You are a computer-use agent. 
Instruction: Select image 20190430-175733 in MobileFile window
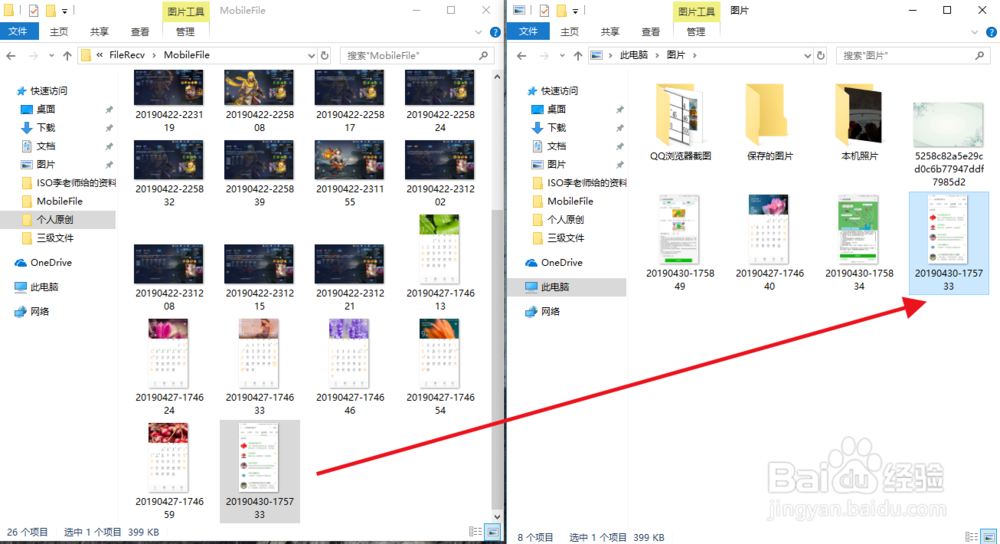click(259, 471)
